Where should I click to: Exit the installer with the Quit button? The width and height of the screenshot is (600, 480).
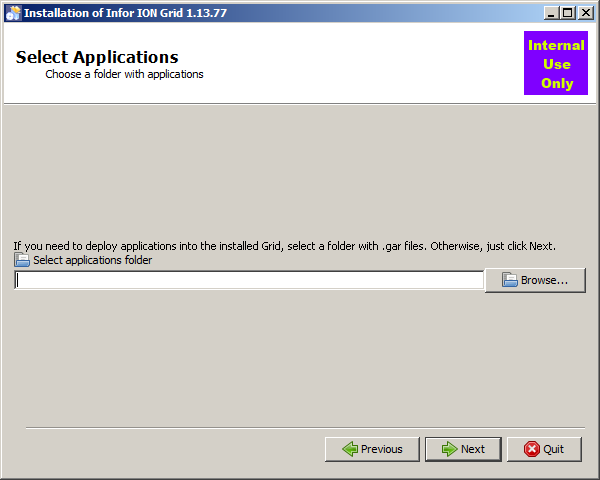tap(544, 449)
